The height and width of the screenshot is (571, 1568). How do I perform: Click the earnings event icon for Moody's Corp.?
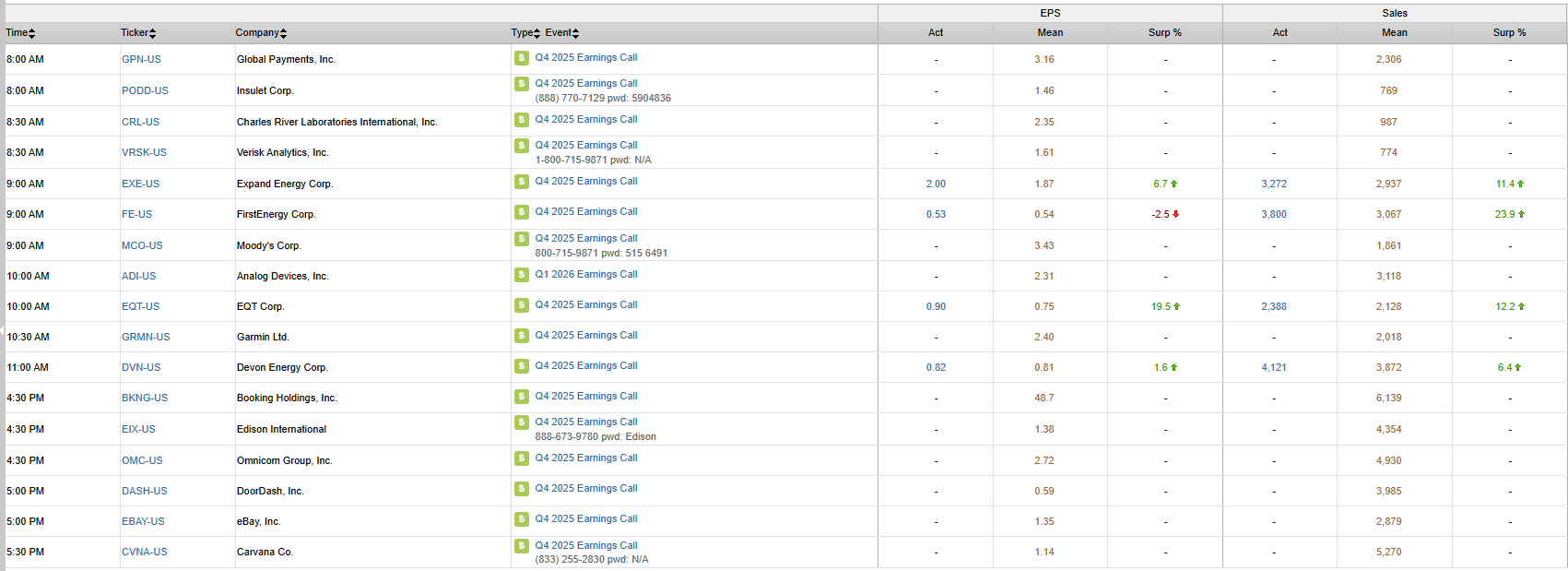pyautogui.click(x=522, y=239)
